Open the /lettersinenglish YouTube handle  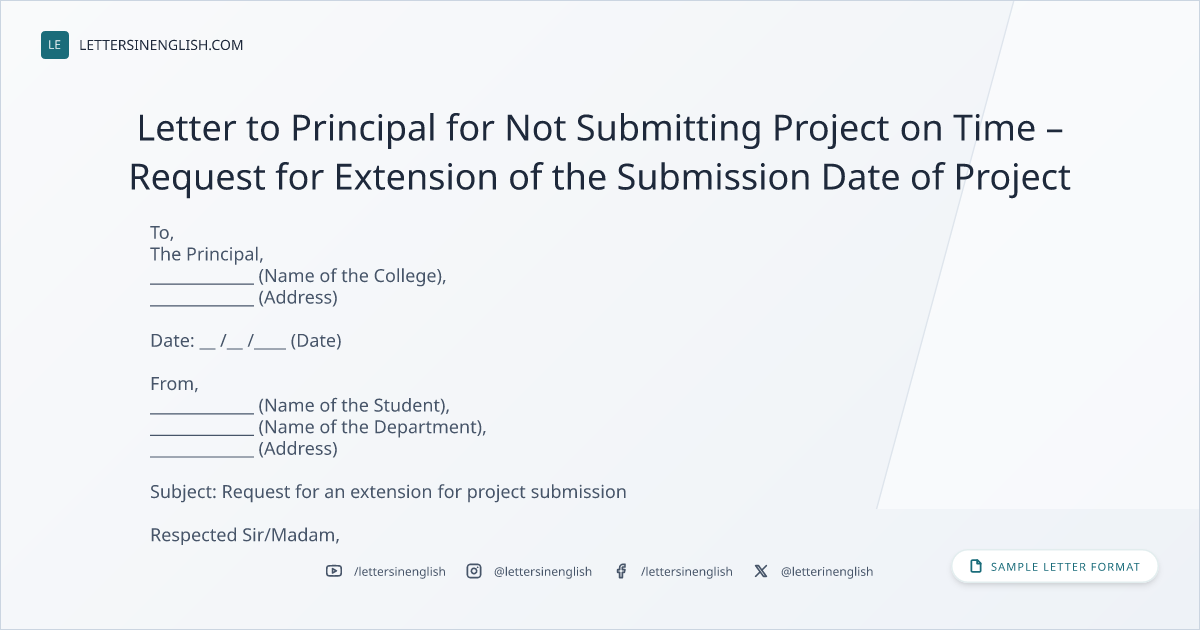(x=400, y=572)
